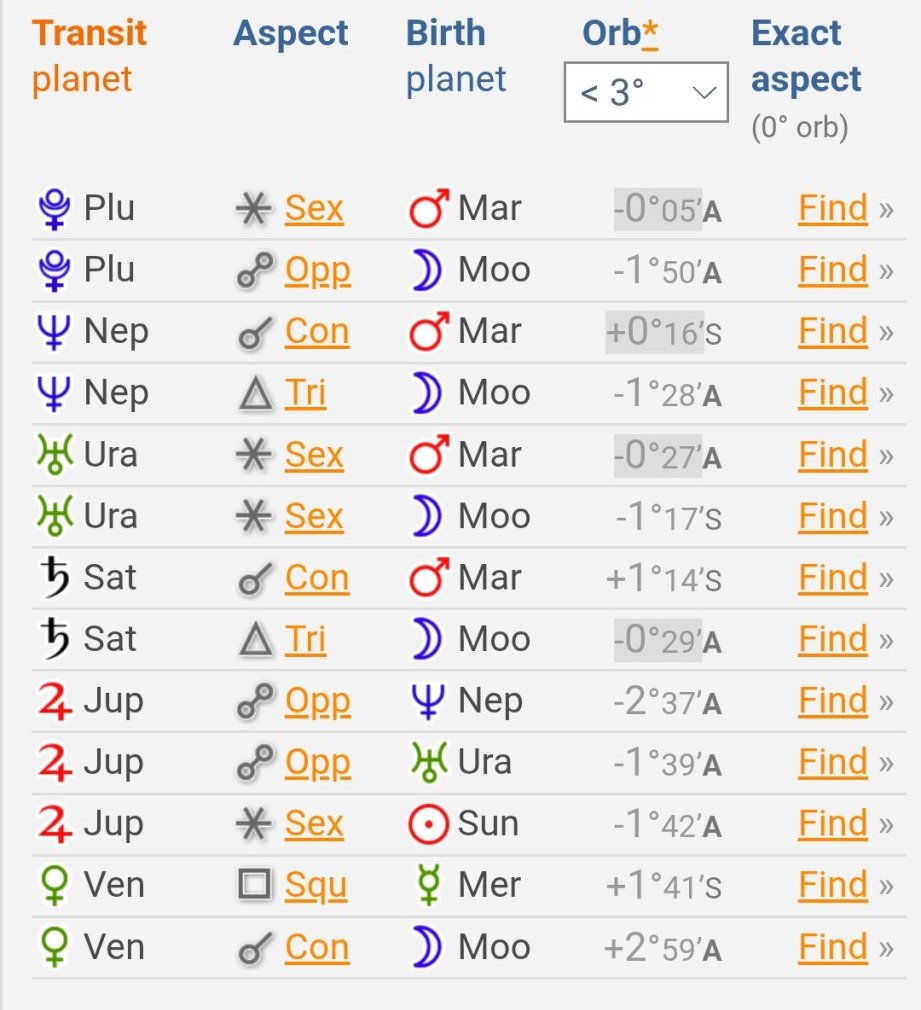Image resolution: width=921 pixels, height=1010 pixels.
Task: Click Find in the Venus conjunct Moon row
Action: (x=832, y=947)
